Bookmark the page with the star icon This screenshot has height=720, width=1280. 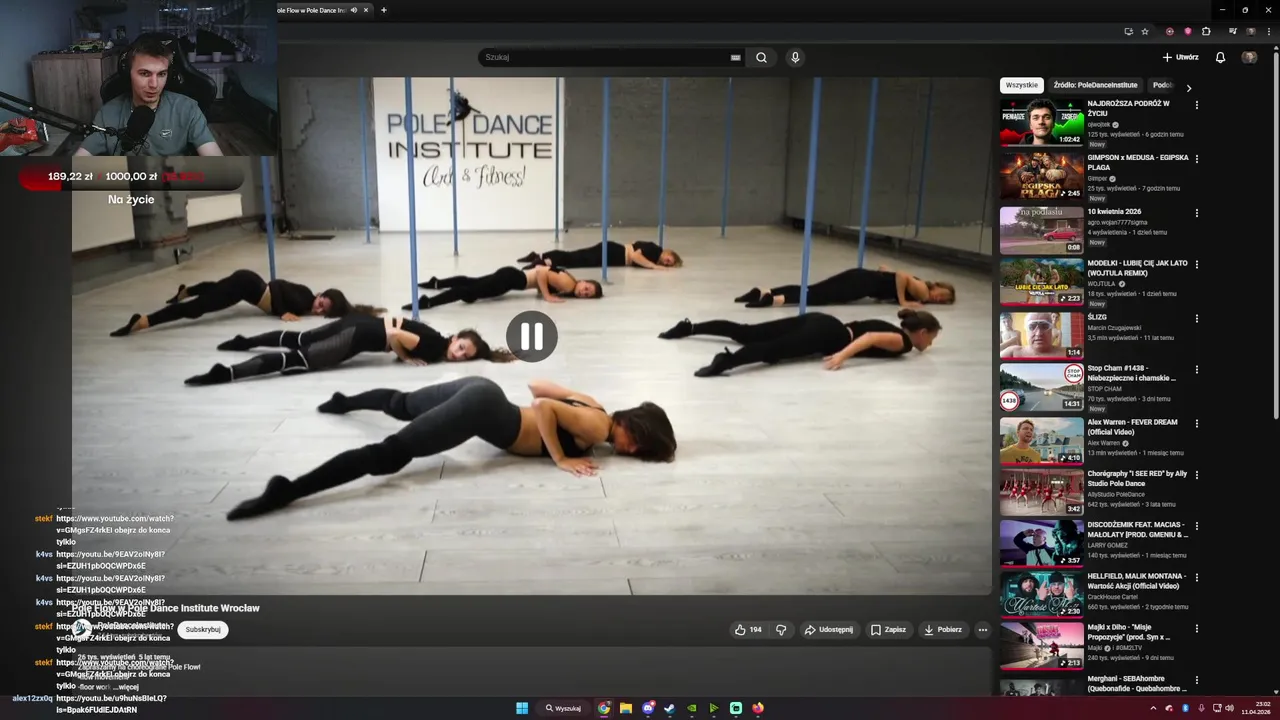pos(1145,31)
